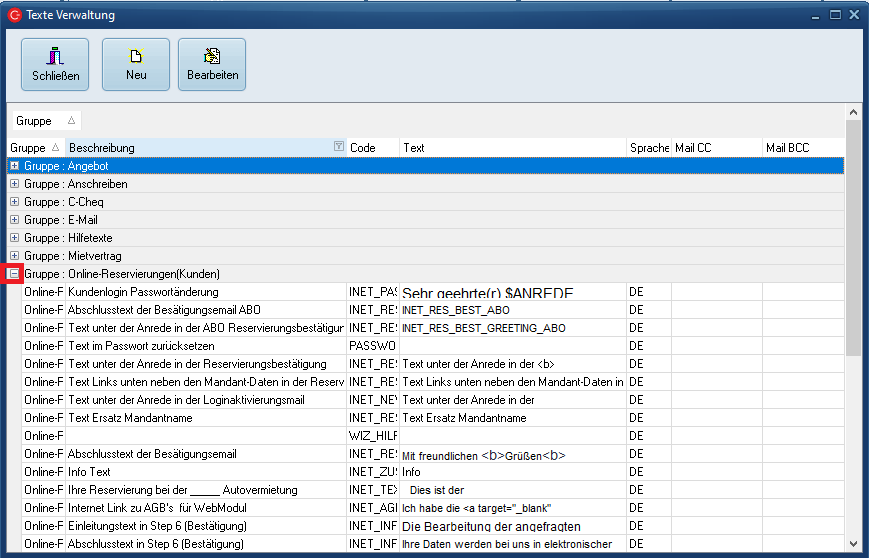Click the filter icon in the Beschreibung header

(x=338, y=147)
